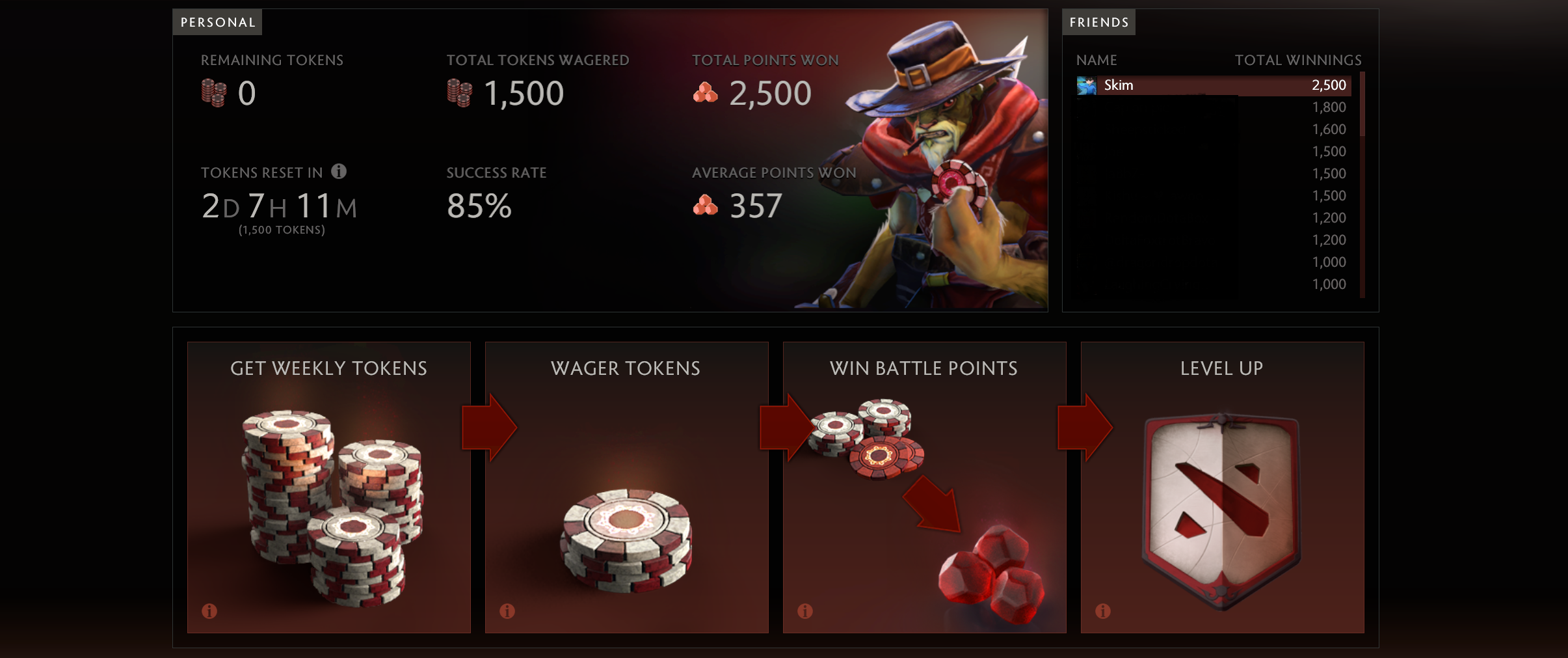
Task: Sort friends by Name column header
Action: coord(1096,60)
